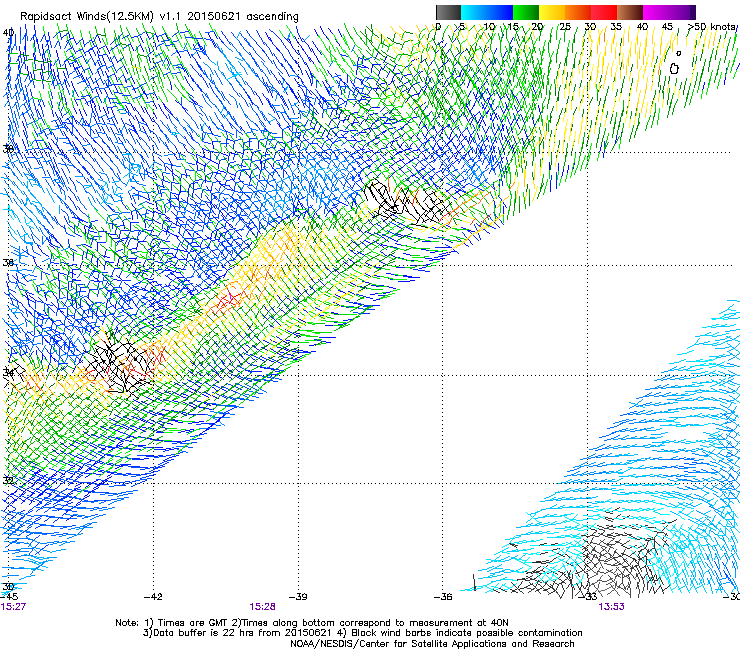This screenshot has height=650, width=740.
Task: Select the yellow 20-25 knots legend swatch
Action: tap(552, 12)
